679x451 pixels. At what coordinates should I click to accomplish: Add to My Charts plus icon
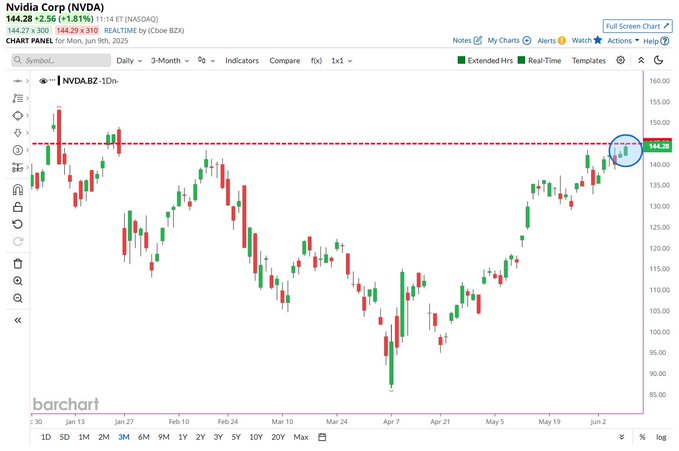527,40
